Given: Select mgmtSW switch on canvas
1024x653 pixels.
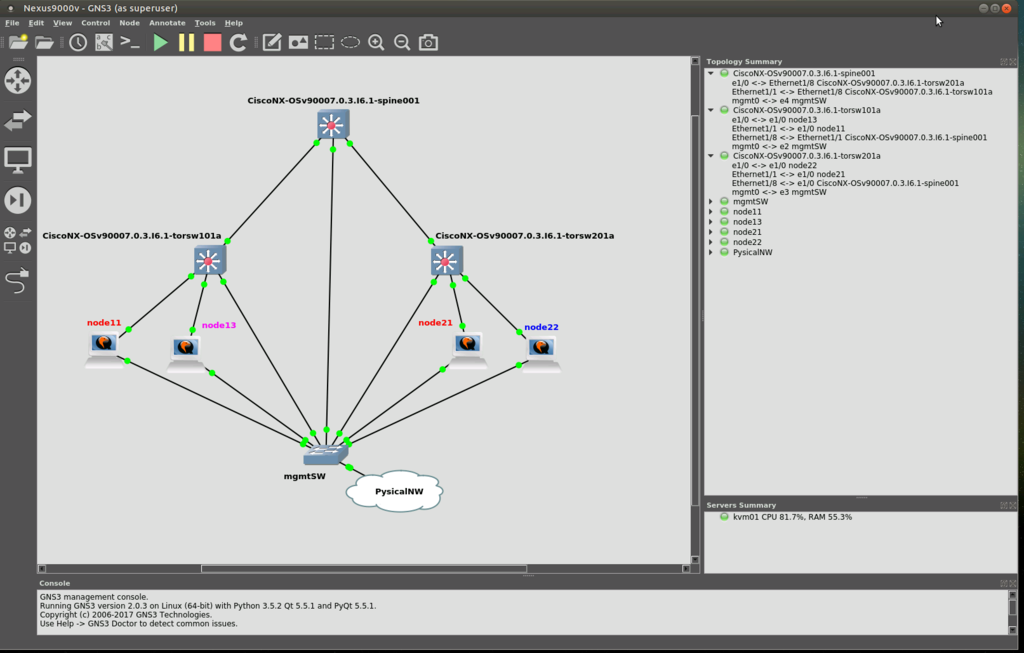Looking at the screenshot, I should point(325,454).
